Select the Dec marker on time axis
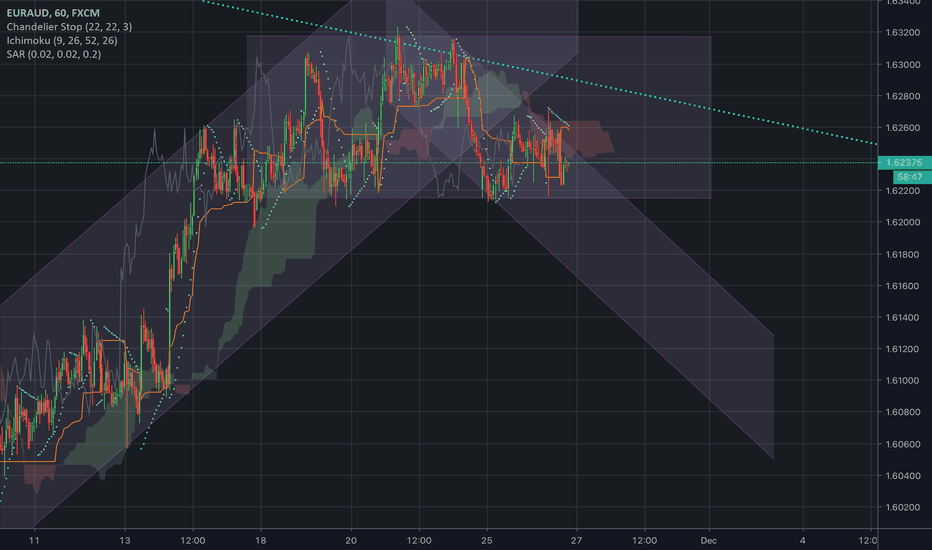The width and height of the screenshot is (932, 550). pos(708,539)
